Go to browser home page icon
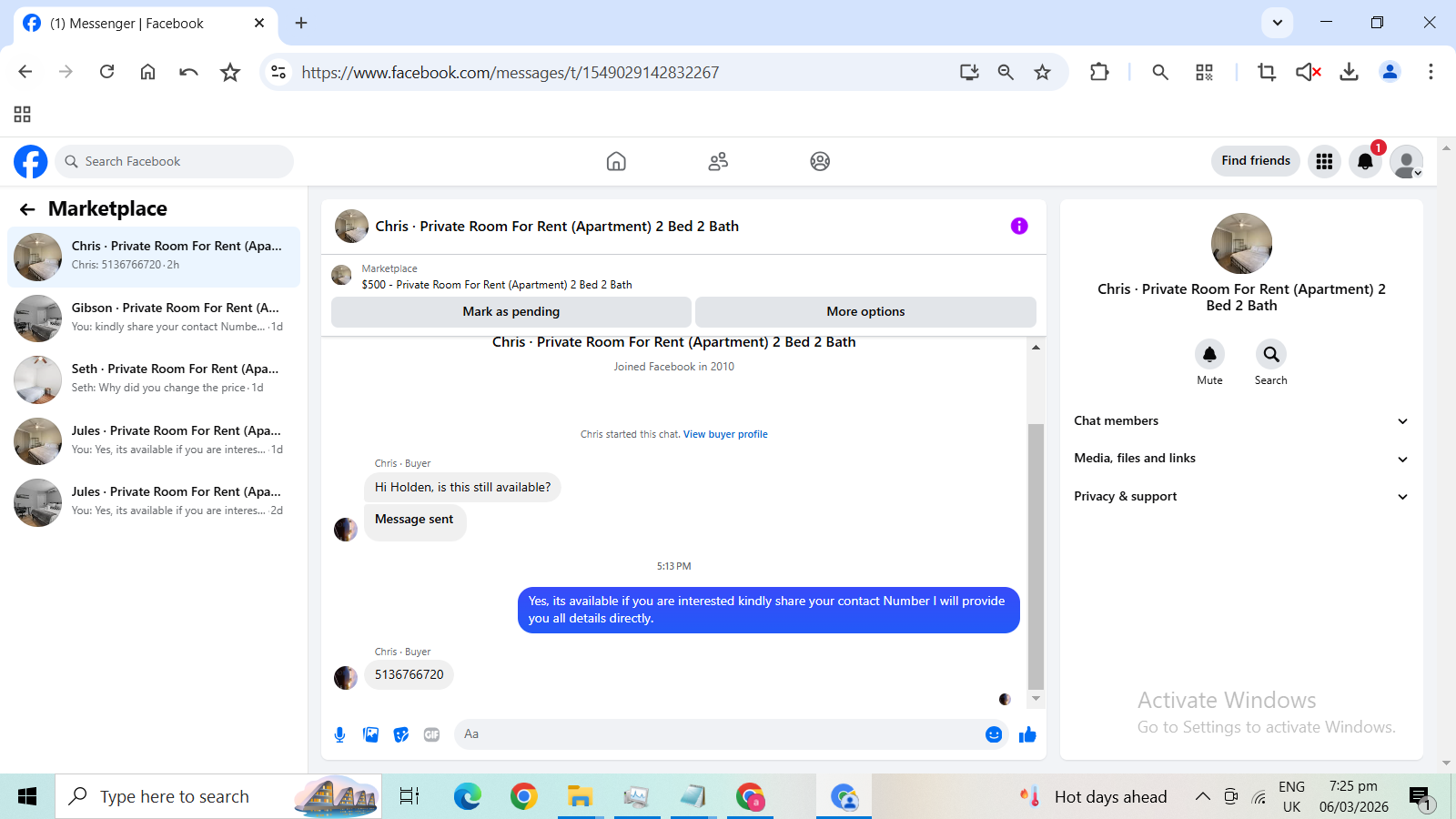This screenshot has height=819, width=1456. click(x=147, y=72)
